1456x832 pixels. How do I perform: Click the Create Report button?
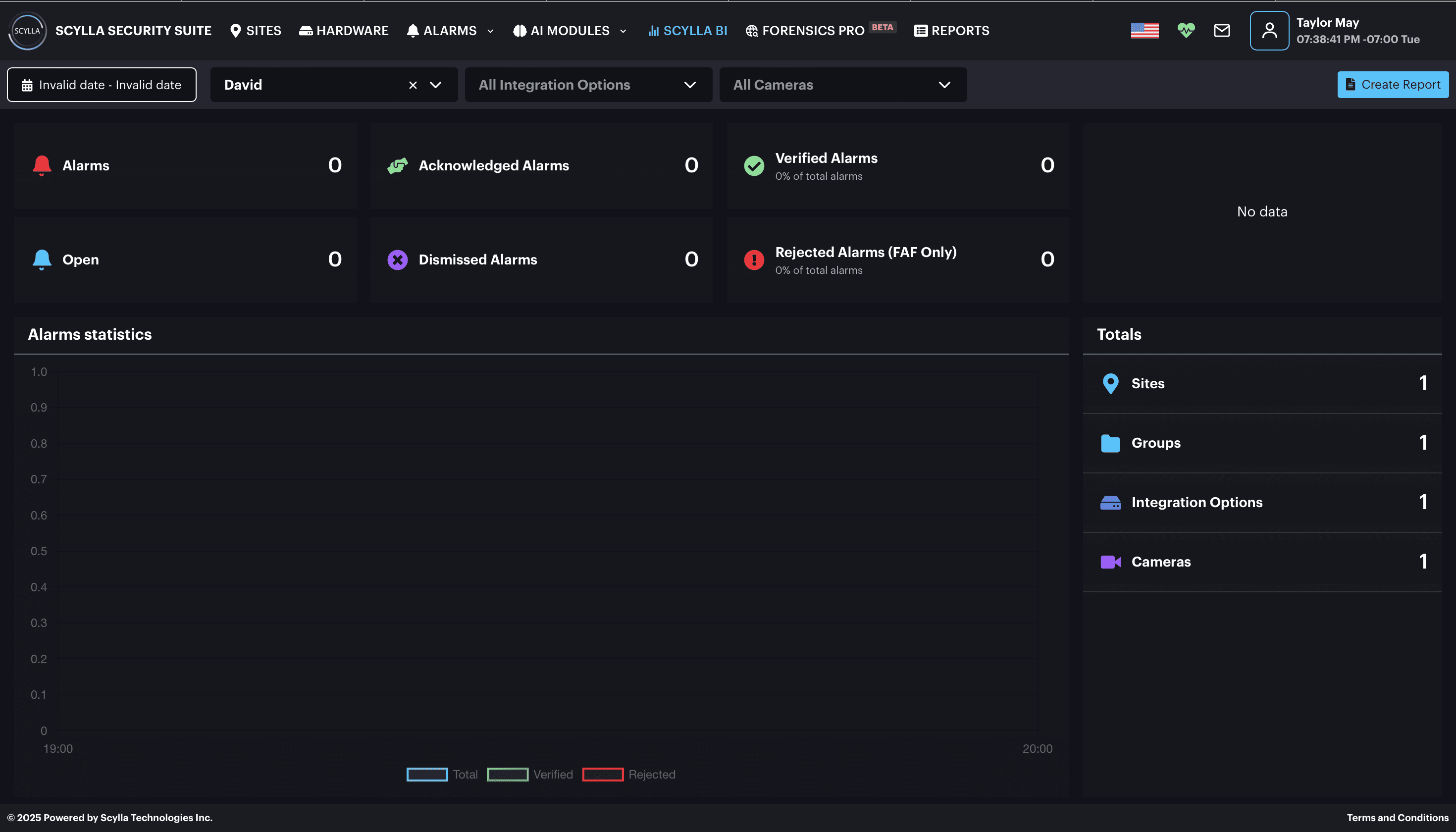1393,85
